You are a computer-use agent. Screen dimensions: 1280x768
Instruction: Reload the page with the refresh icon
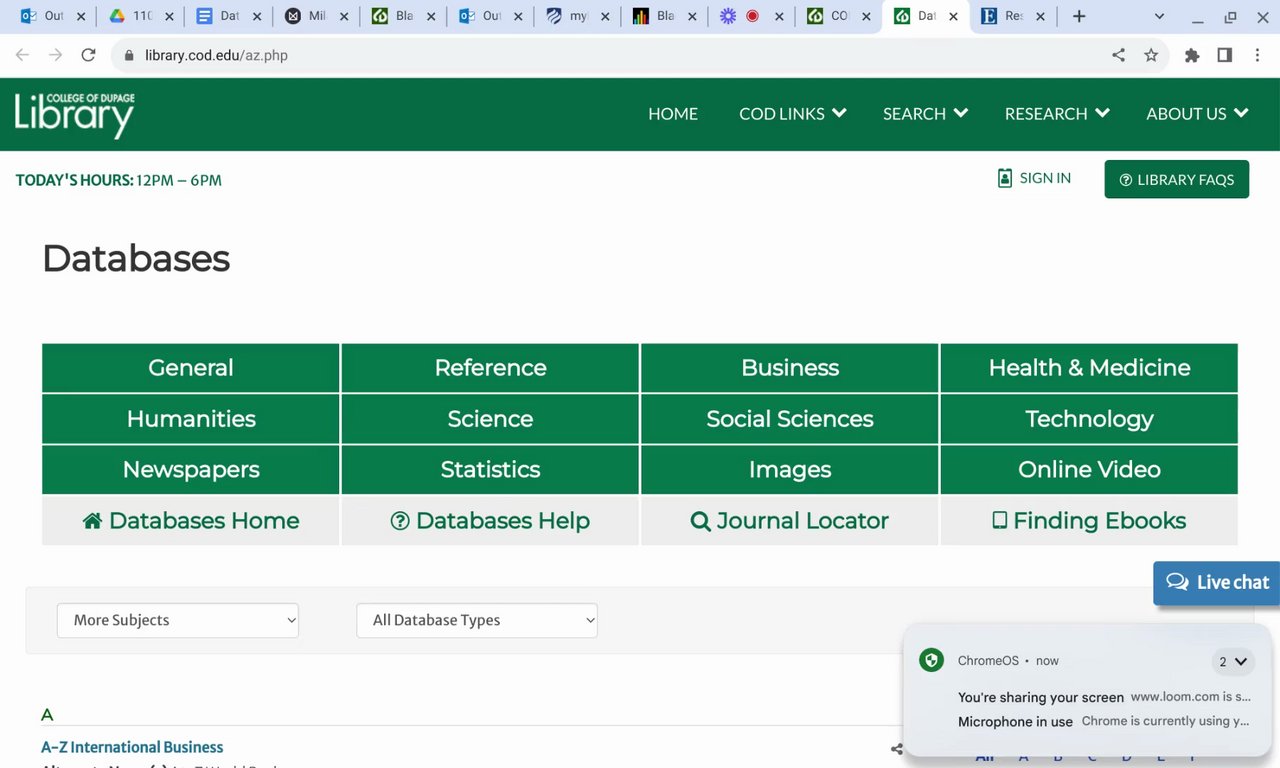coord(88,55)
